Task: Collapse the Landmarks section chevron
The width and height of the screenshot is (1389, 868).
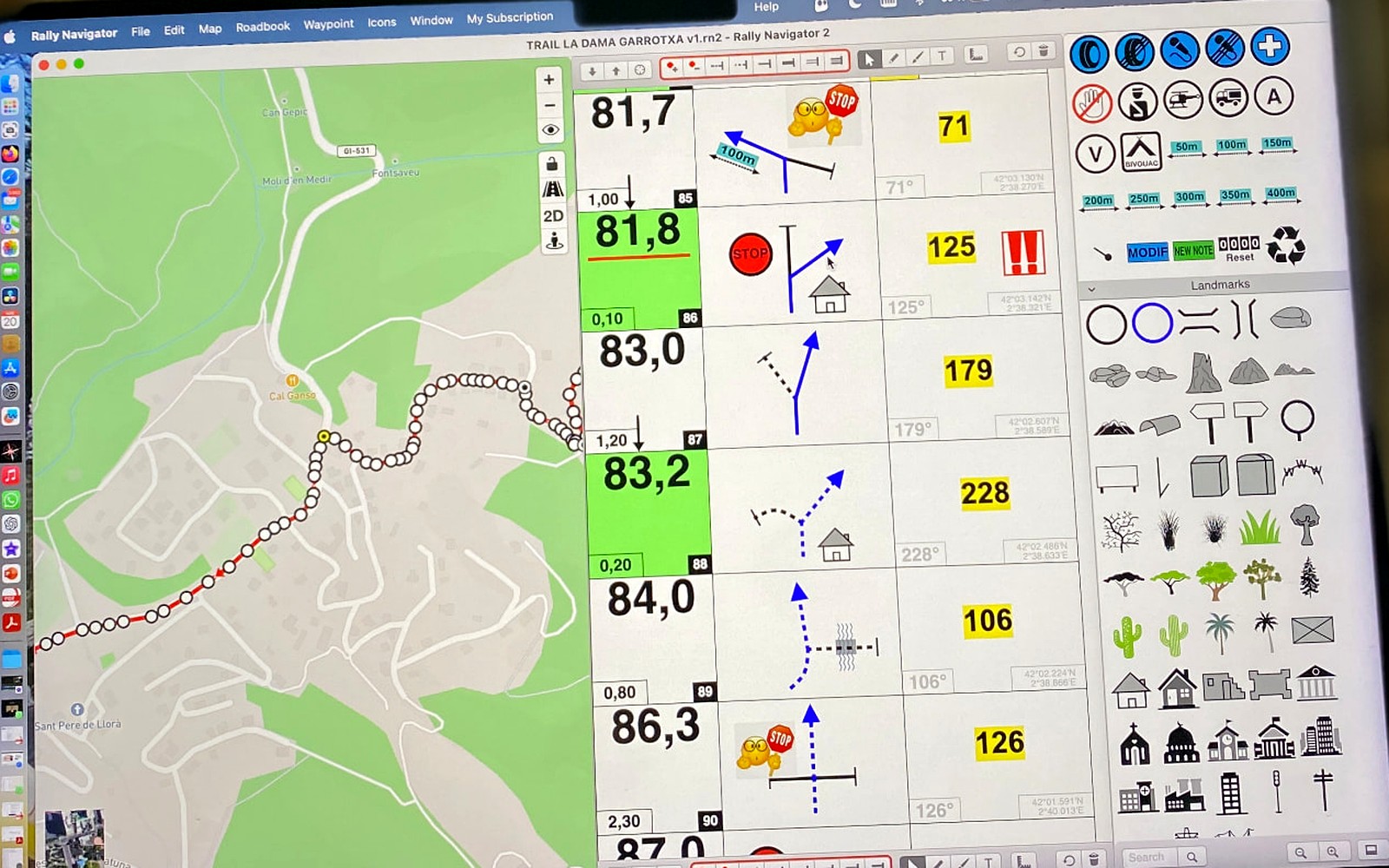Action: [x=1091, y=289]
